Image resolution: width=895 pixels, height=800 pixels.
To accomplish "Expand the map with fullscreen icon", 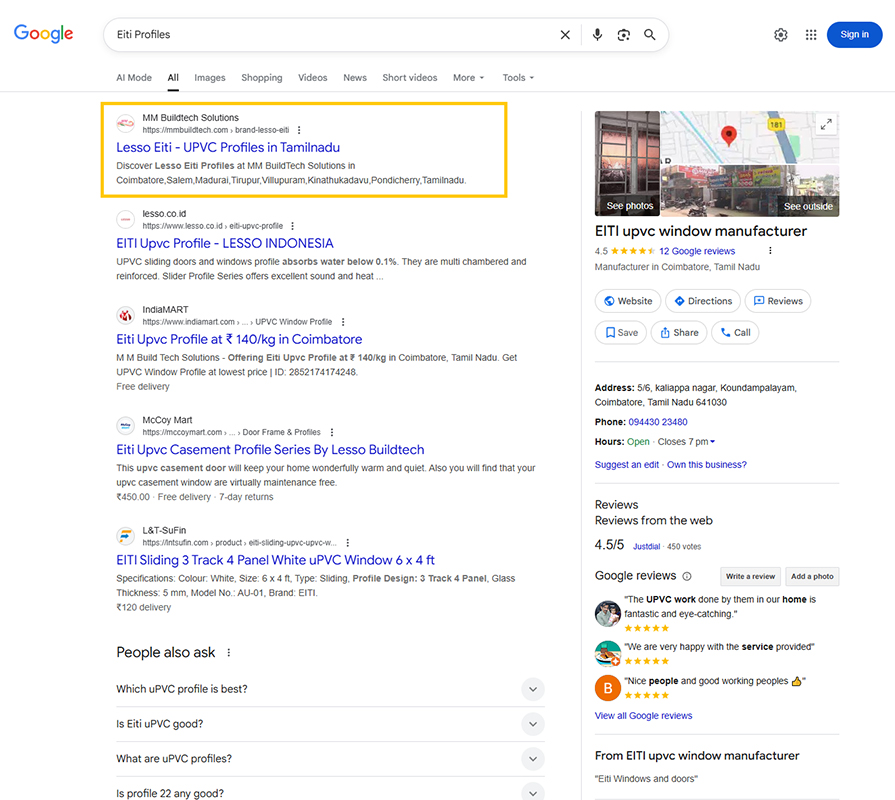I will pyautogui.click(x=825, y=124).
